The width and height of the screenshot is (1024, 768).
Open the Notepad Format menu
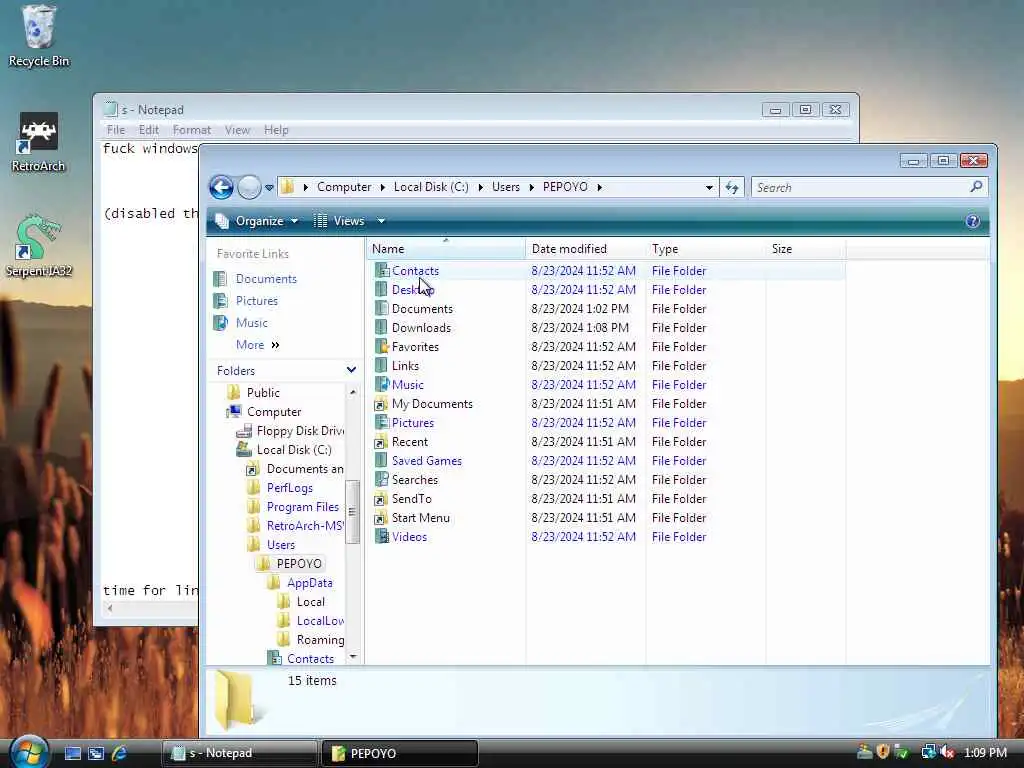pos(191,130)
